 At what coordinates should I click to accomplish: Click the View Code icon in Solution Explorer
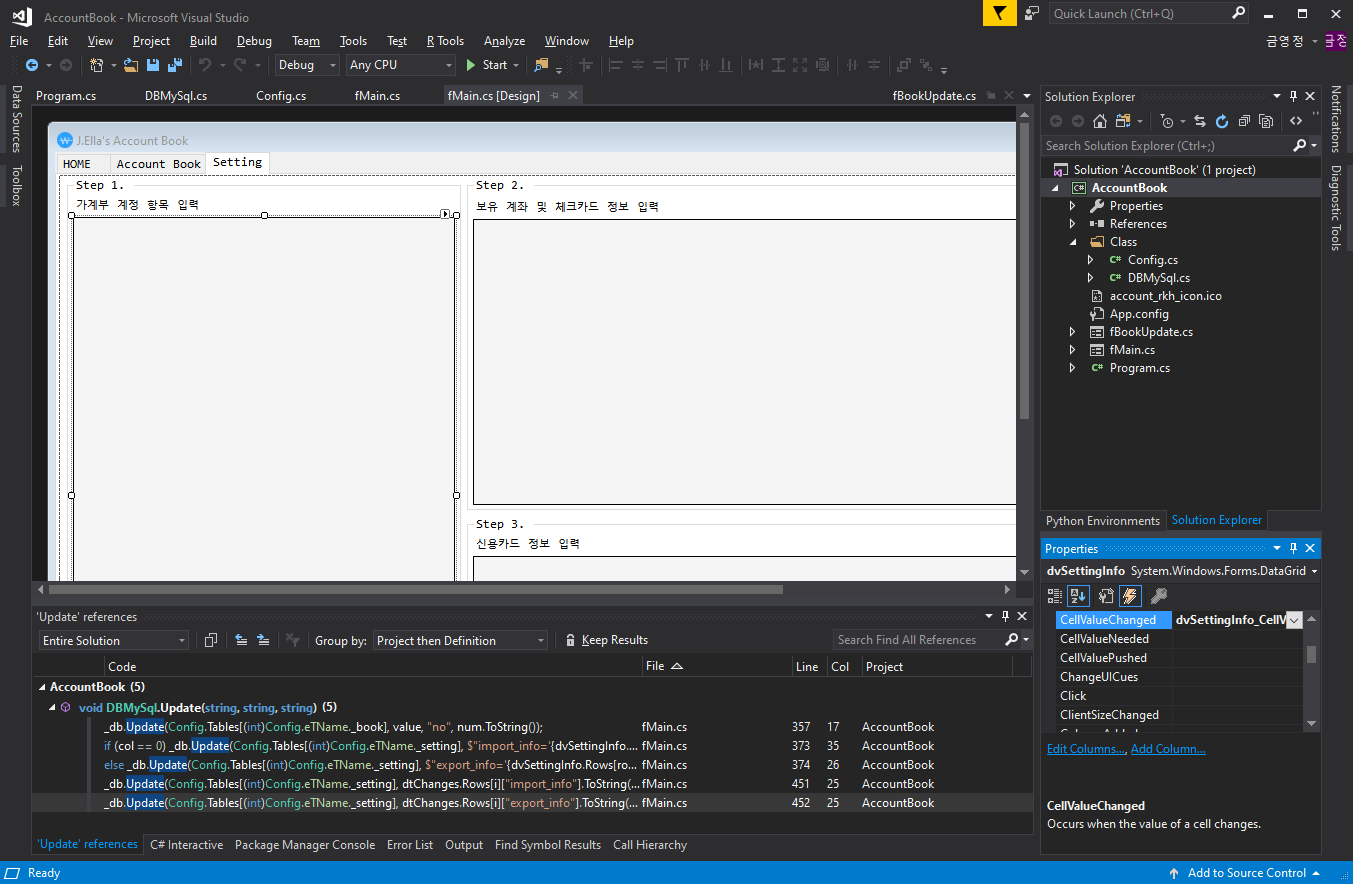tap(1296, 121)
